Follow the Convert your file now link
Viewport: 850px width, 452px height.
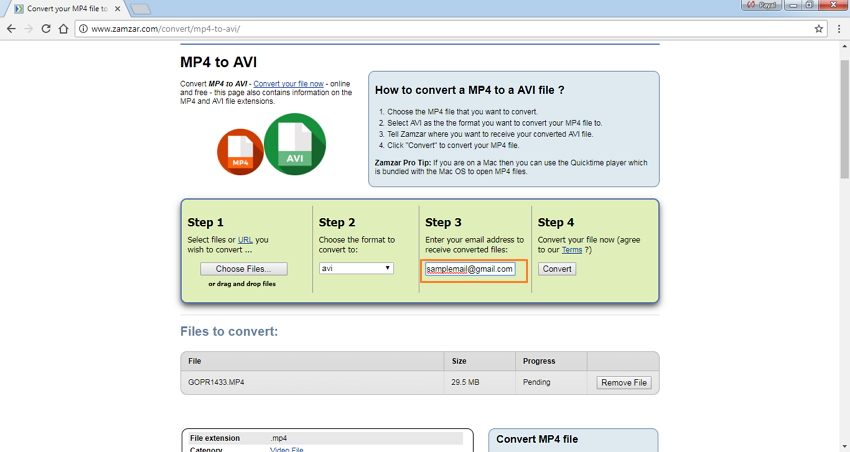pyautogui.click(x=288, y=83)
